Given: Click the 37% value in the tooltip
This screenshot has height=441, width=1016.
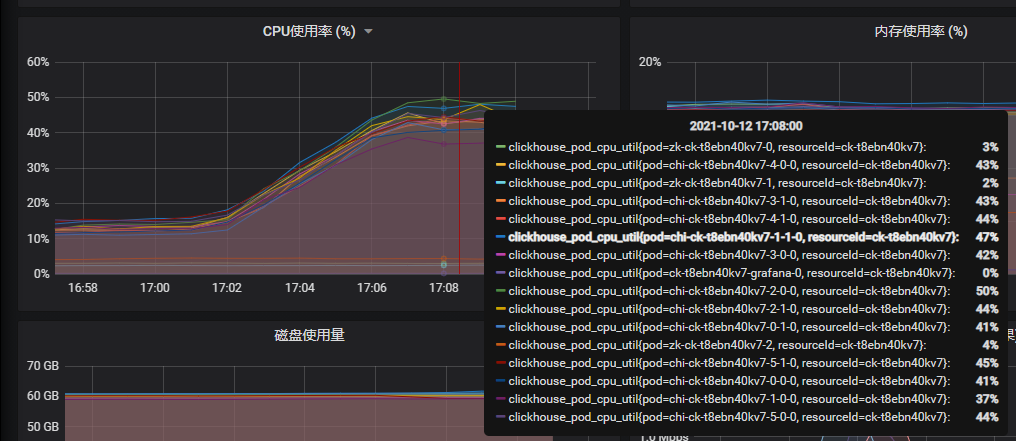Looking at the screenshot, I should pos(987,398).
